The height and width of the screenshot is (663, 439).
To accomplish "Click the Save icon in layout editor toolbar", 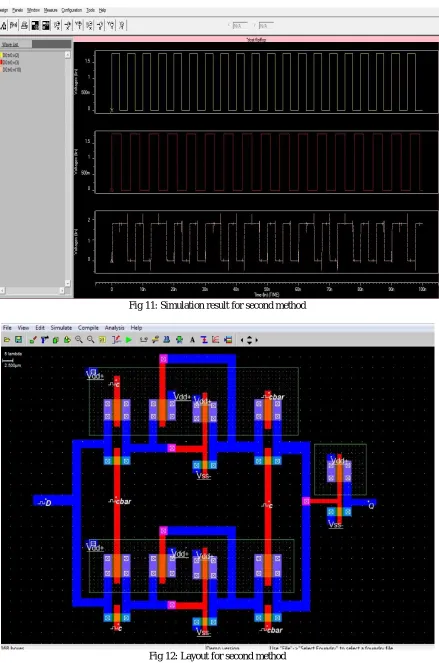I will click(x=18, y=340).
